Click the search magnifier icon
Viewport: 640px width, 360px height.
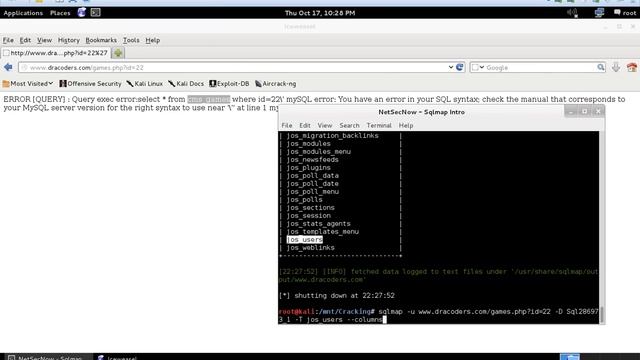click(x=601, y=67)
